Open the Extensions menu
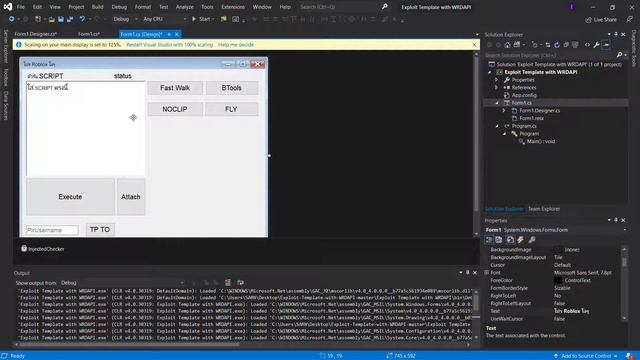The height and width of the screenshot is (360, 640). click(233, 7)
